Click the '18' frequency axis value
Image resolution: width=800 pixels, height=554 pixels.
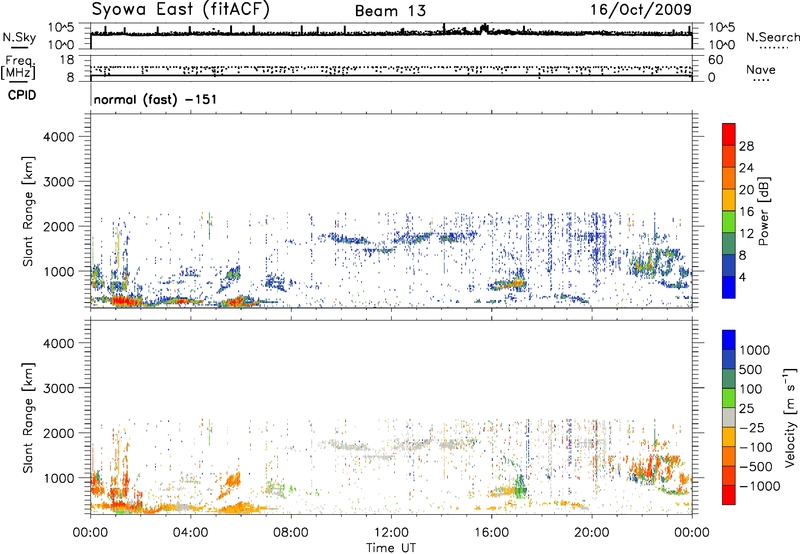[67, 60]
